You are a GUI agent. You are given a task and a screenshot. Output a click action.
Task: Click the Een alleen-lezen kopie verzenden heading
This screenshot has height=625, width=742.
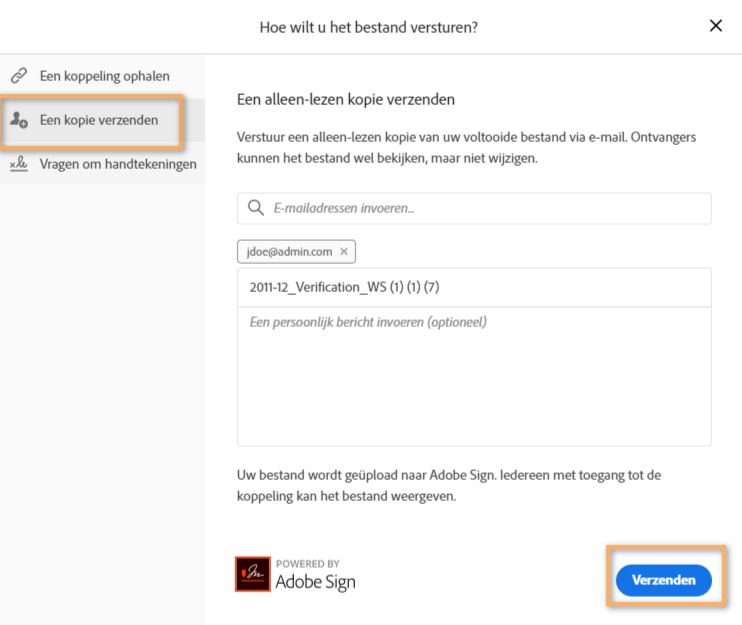346,99
